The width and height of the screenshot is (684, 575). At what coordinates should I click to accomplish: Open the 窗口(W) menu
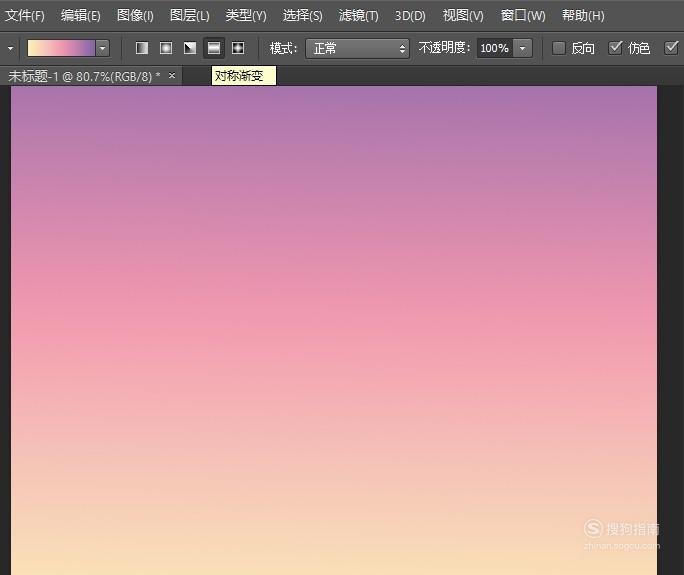pos(523,16)
